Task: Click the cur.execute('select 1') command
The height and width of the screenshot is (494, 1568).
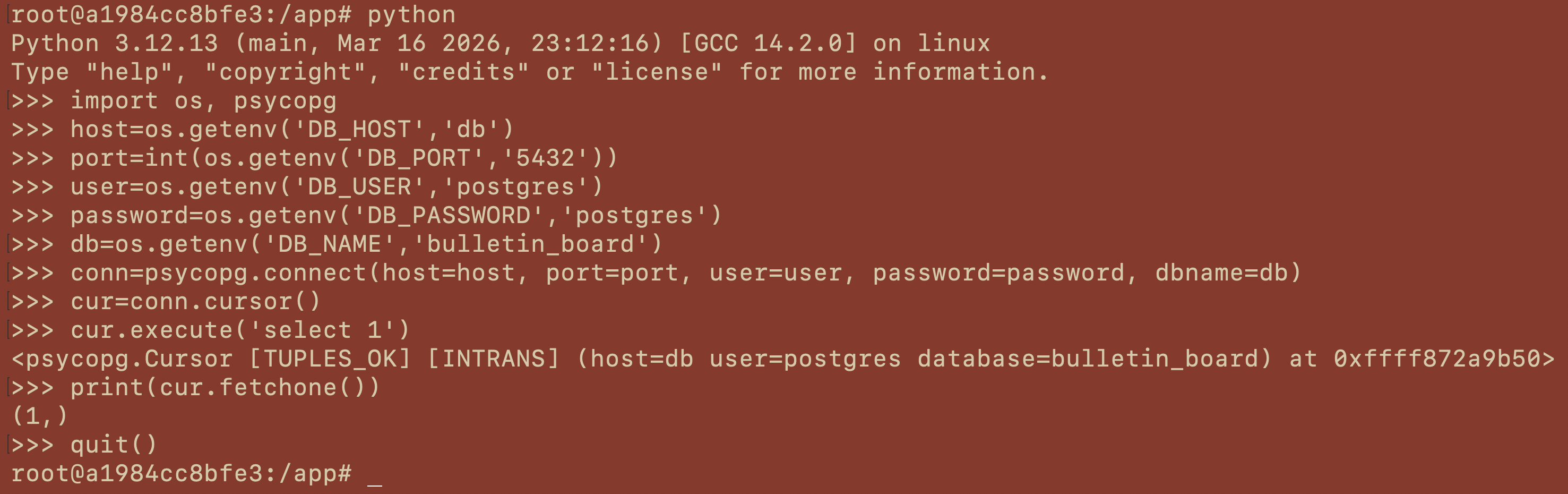Action: pyautogui.click(x=240, y=330)
